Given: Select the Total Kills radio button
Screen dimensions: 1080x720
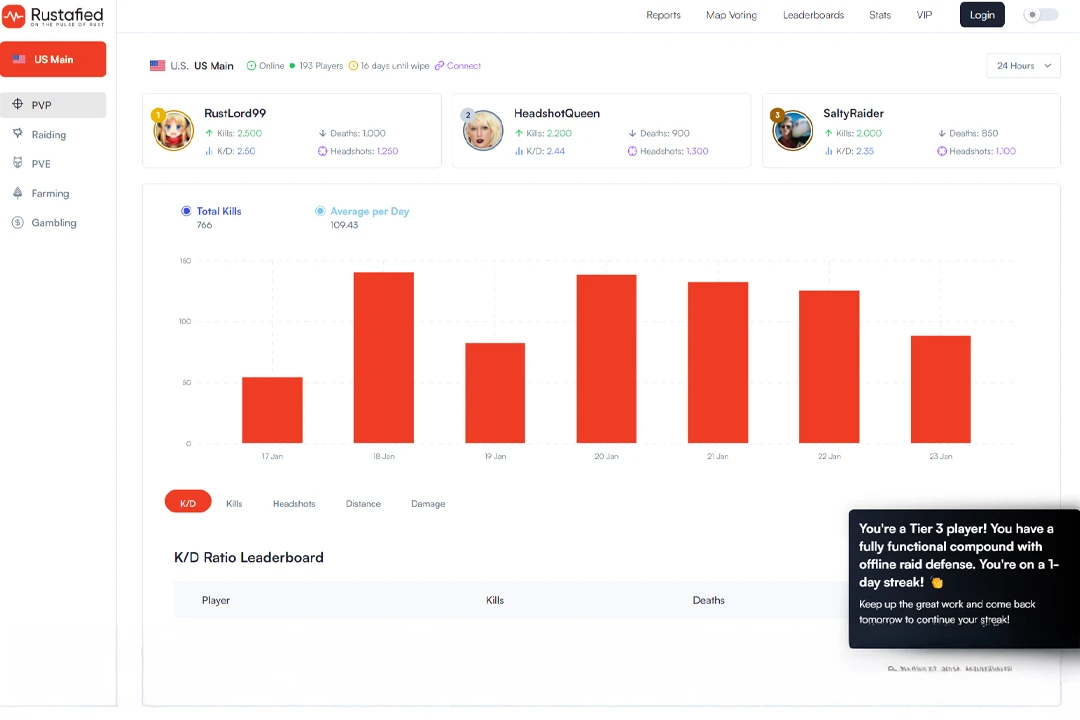Looking at the screenshot, I should pos(186,211).
